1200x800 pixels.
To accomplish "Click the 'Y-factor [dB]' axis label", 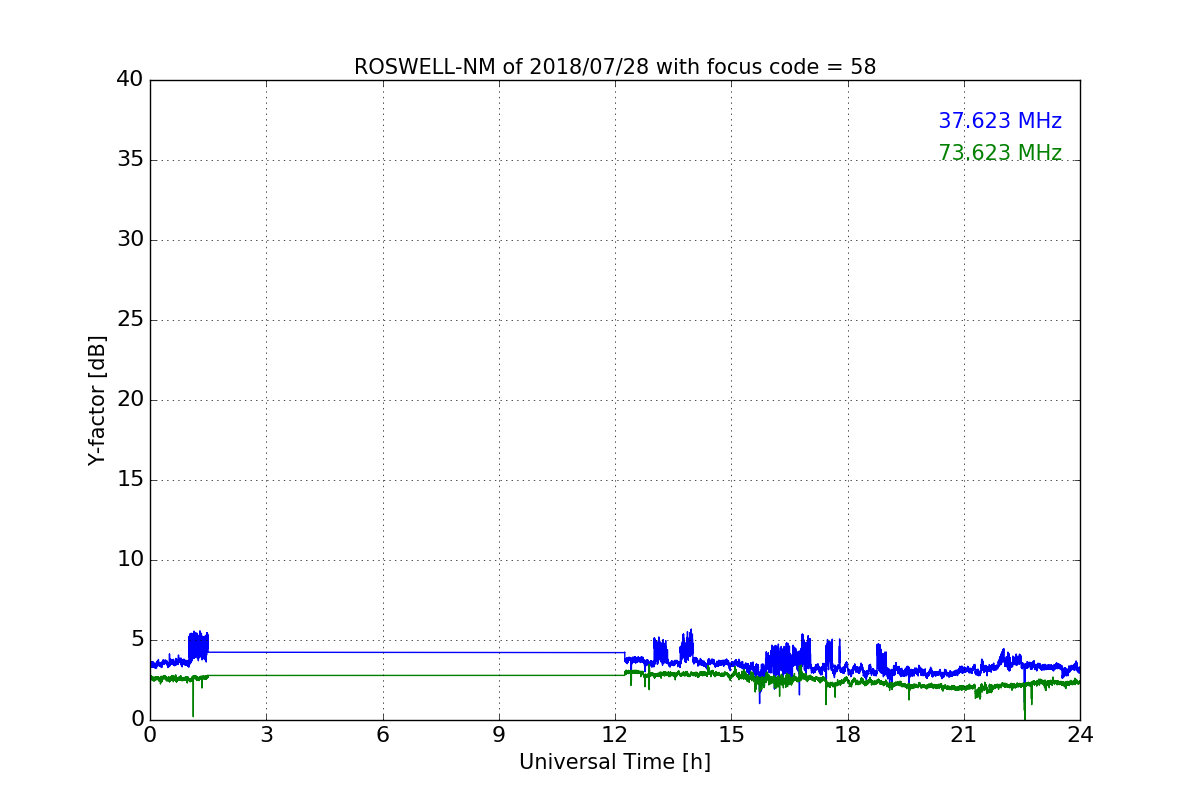I will 97,400.
